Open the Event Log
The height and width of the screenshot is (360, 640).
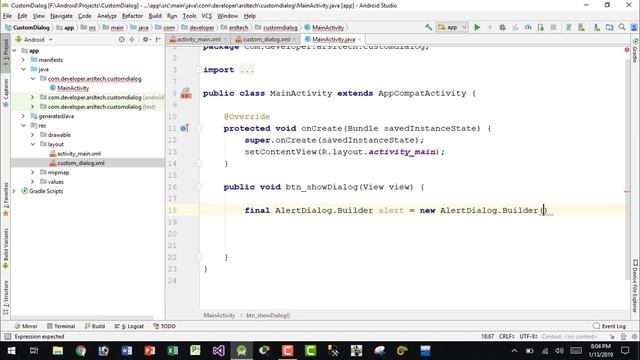point(609,326)
